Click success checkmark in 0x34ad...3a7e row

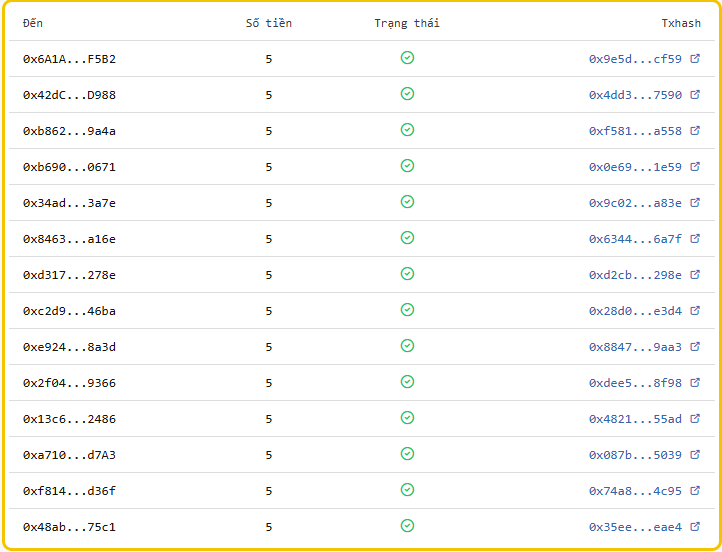pos(407,202)
